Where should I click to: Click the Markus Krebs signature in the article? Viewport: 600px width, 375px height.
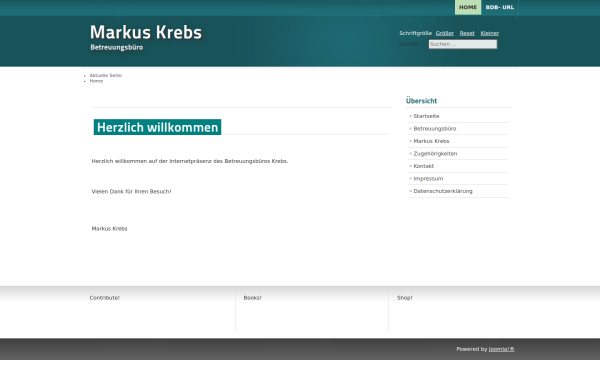point(109,228)
